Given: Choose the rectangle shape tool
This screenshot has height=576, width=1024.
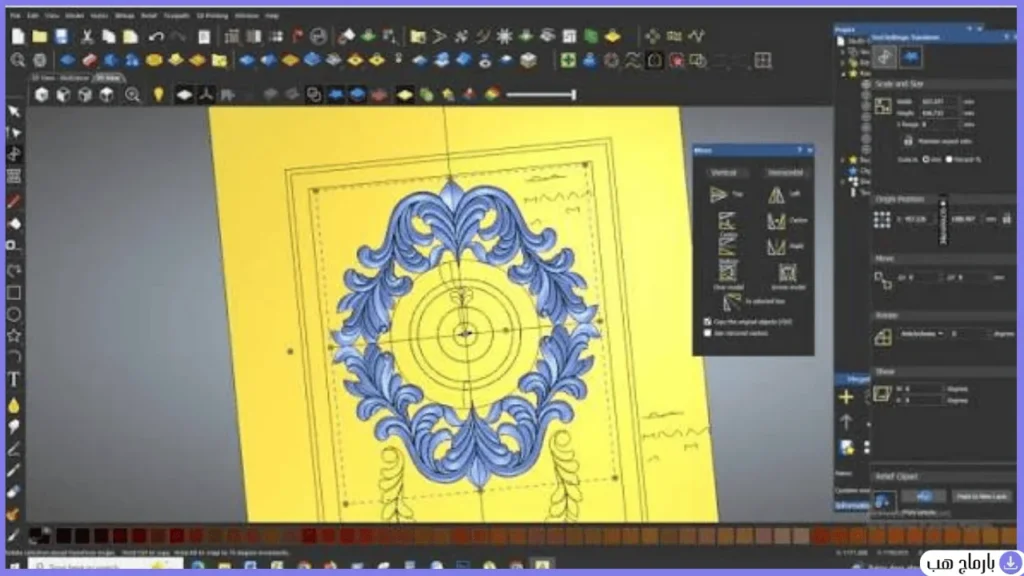Looking at the screenshot, I should 14,293.
